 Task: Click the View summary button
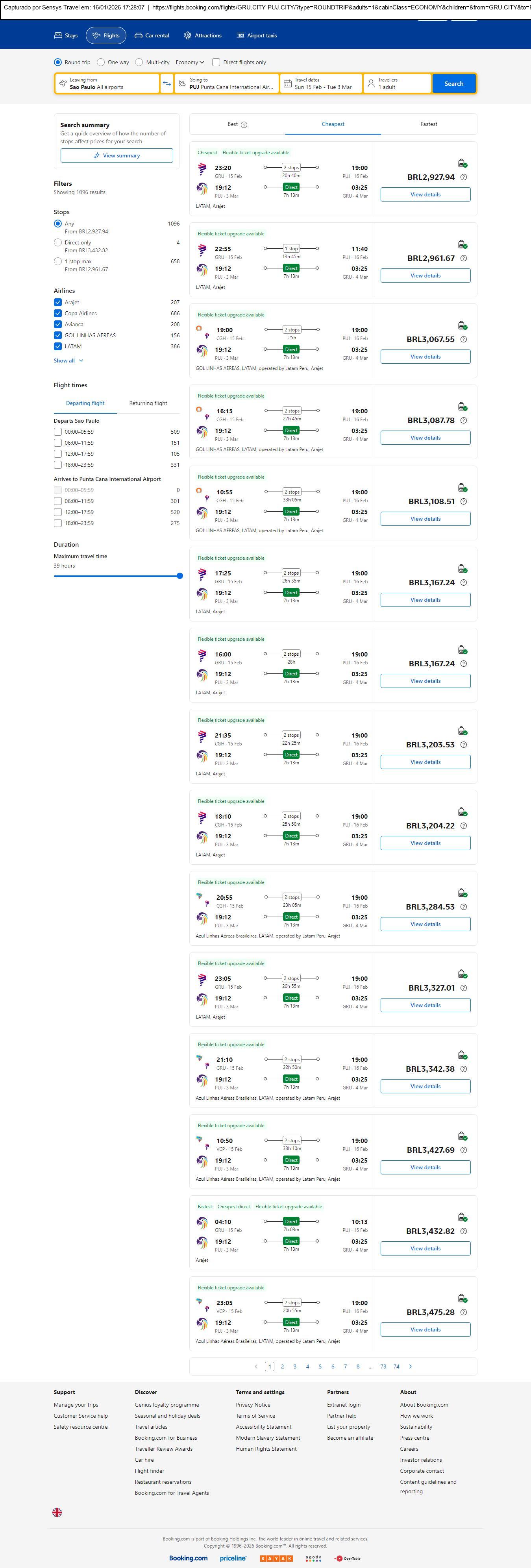(x=116, y=156)
